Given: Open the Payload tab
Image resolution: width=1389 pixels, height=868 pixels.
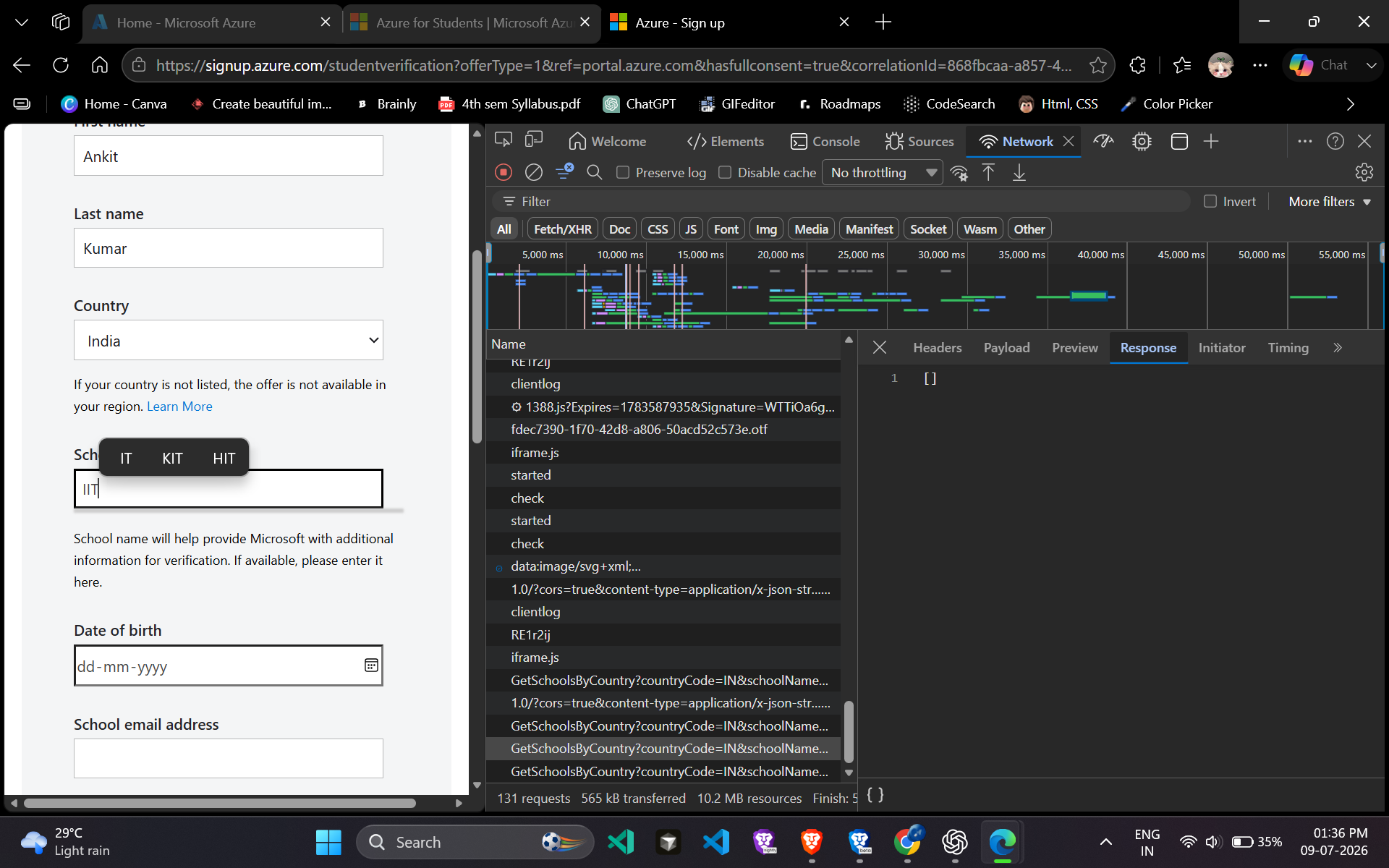Looking at the screenshot, I should click(1007, 348).
